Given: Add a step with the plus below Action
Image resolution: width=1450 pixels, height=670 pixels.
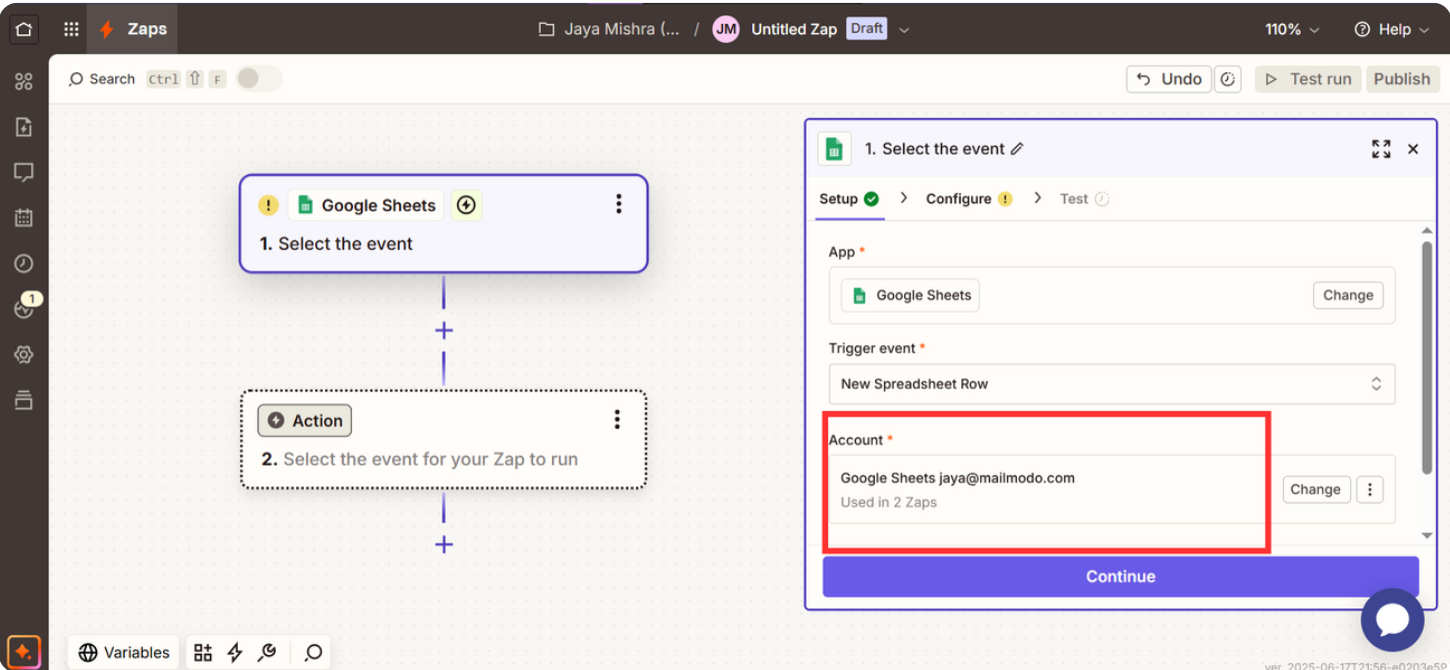Looking at the screenshot, I should pyautogui.click(x=444, y=545).
